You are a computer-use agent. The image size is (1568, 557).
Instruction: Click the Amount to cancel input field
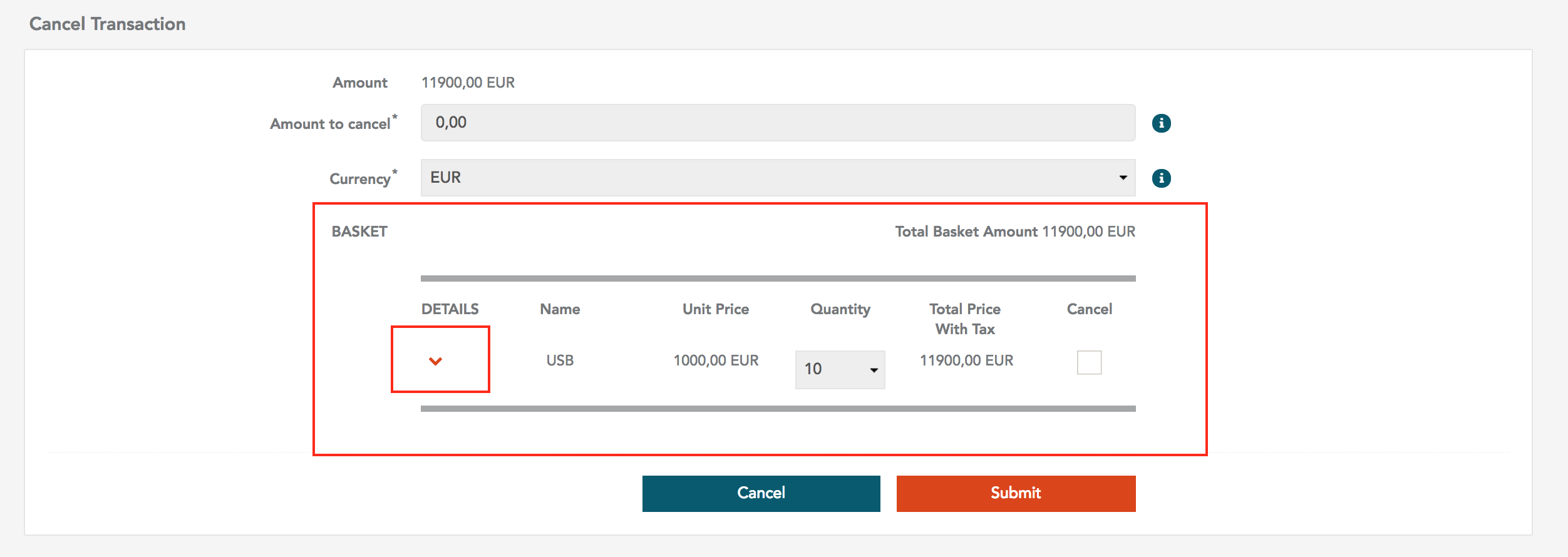[x=778, y=123]
